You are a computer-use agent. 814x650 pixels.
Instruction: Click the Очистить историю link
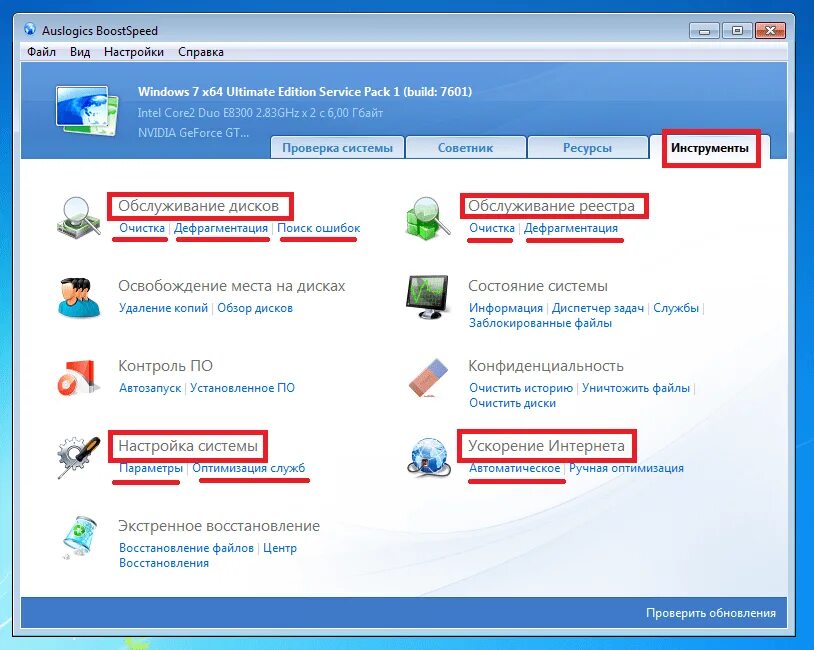[x=521, y=388]
